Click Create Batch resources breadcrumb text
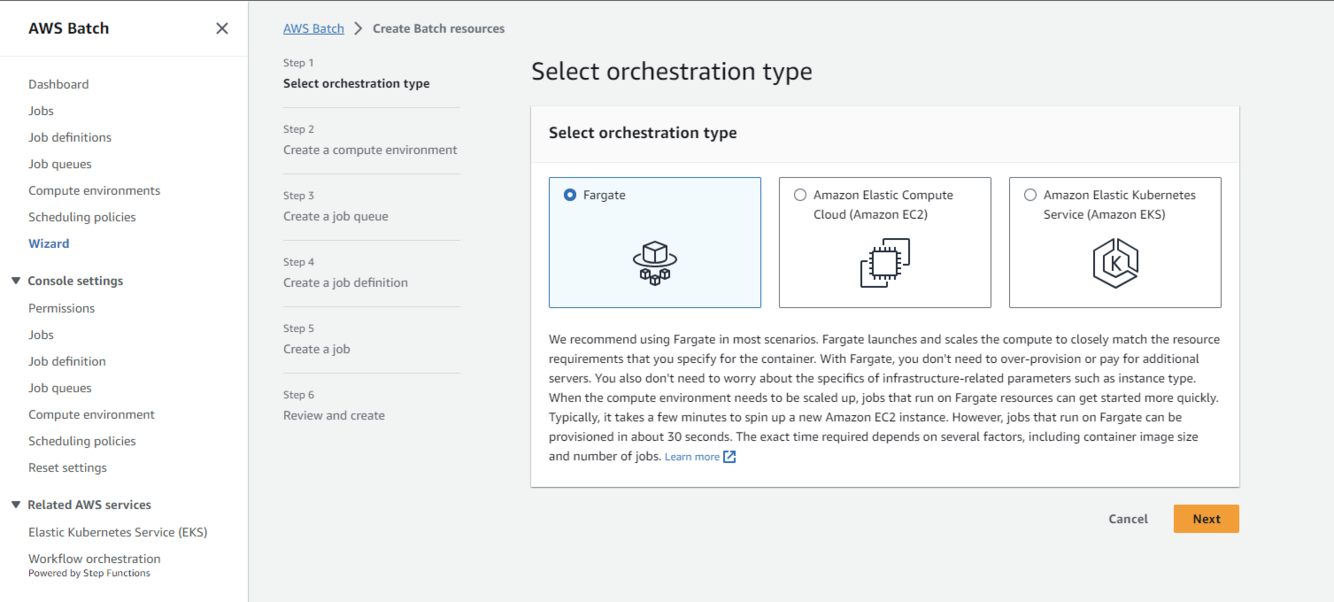 coord(439,28)
